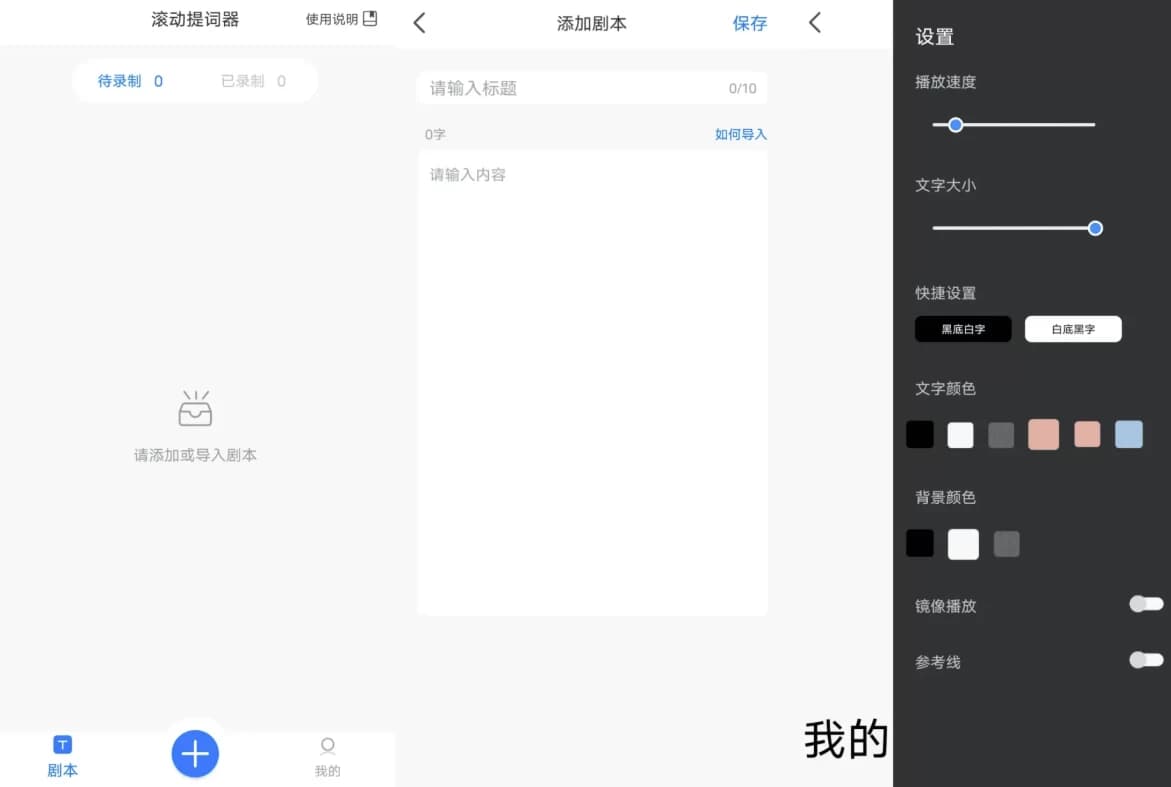Switch to the 待录制 tab
The height and width of the screenshot is (787, 1171).
(131, 81)
